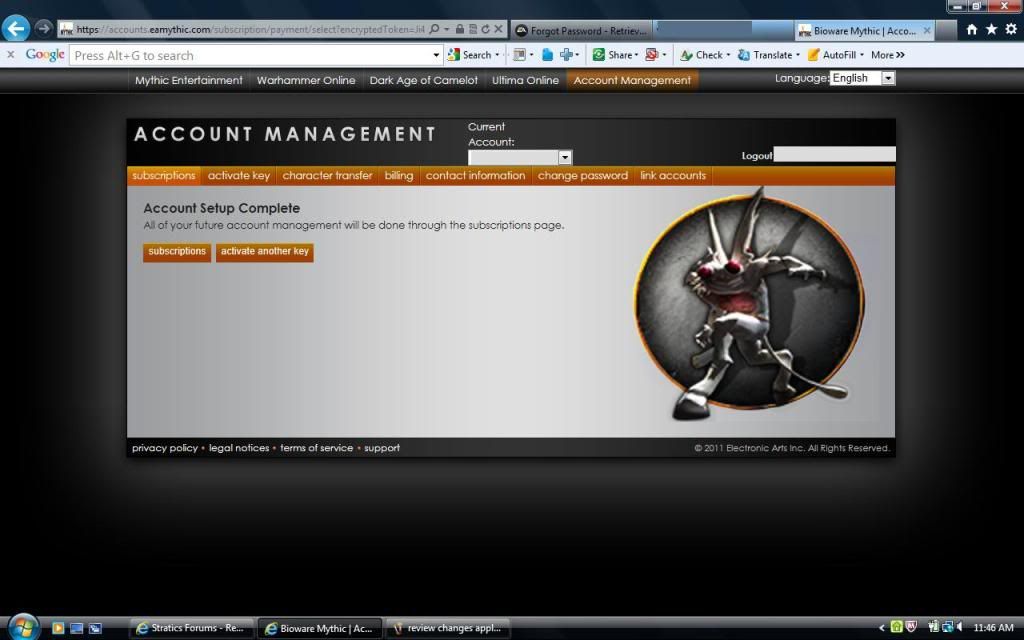Click the orange subscriptions button below the message
Image resolution: width=1024 pixels, height=640 pixels.
(x=177, y=252)
